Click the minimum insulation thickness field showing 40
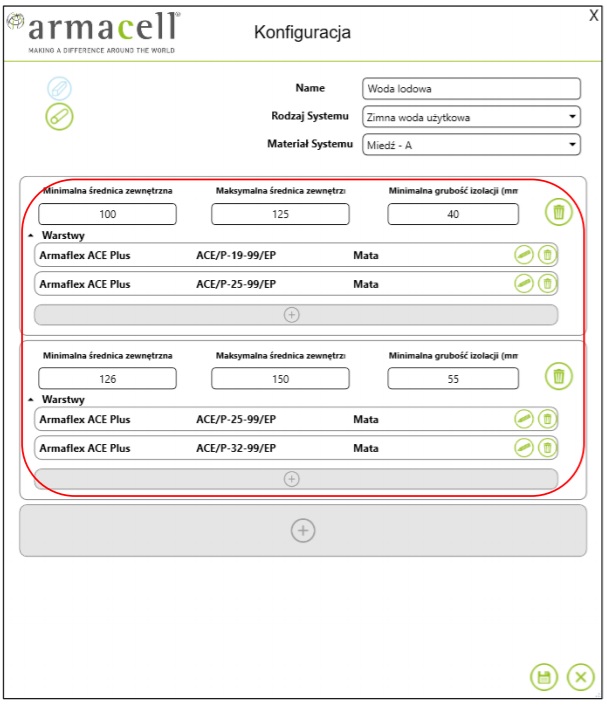This screenshot has width=607, height=705. pyautogui.click(x=453, y=214)
